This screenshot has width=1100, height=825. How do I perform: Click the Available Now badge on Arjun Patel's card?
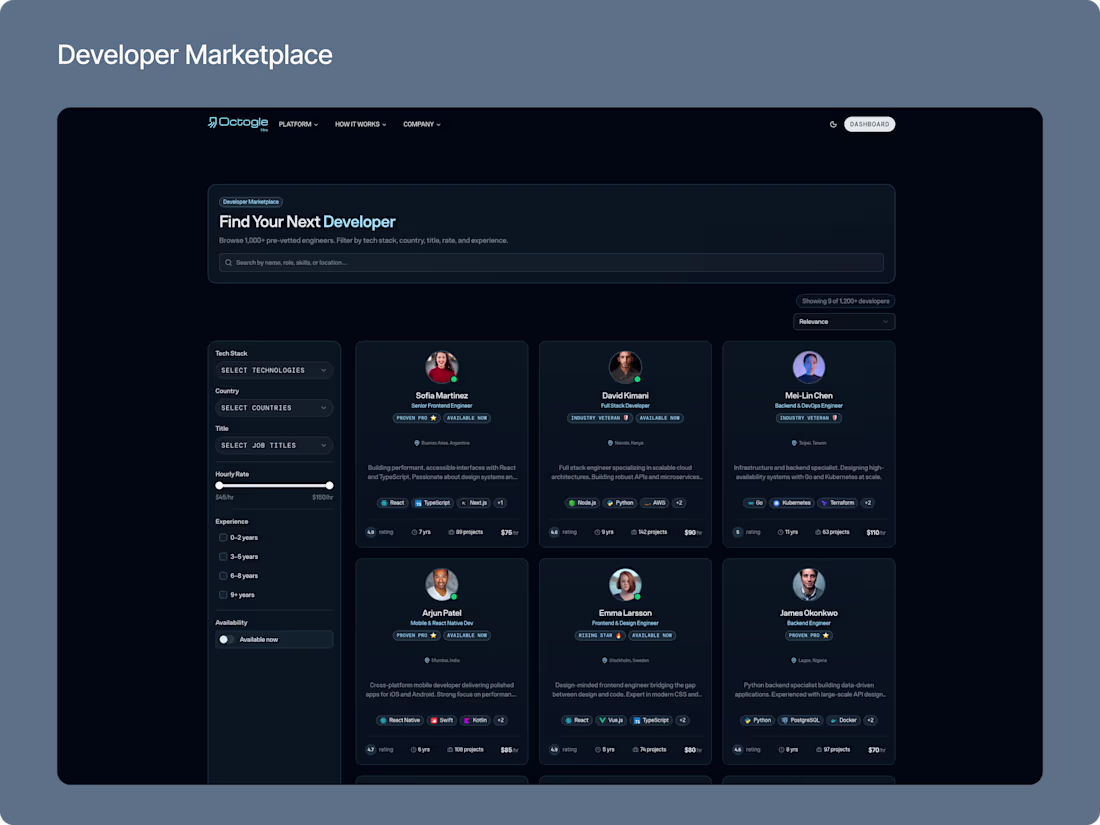coord(467,636)
